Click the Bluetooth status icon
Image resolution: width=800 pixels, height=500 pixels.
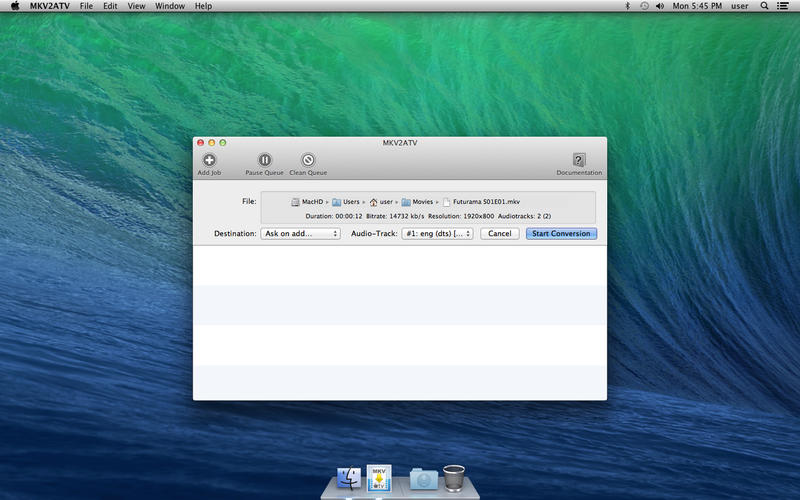click(x=627, y=6)
